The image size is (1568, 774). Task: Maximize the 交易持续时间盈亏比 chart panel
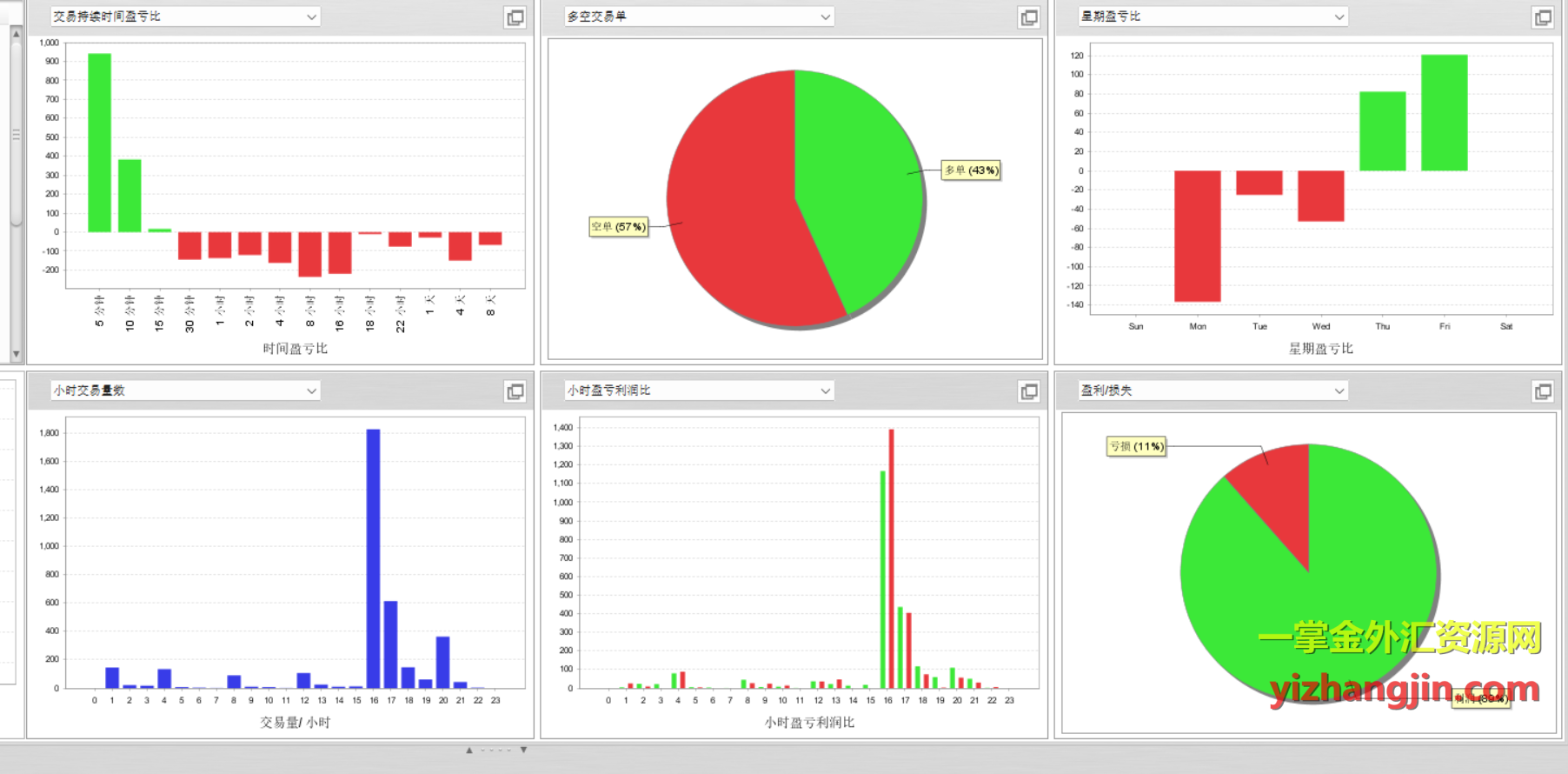tap(515, 17)
